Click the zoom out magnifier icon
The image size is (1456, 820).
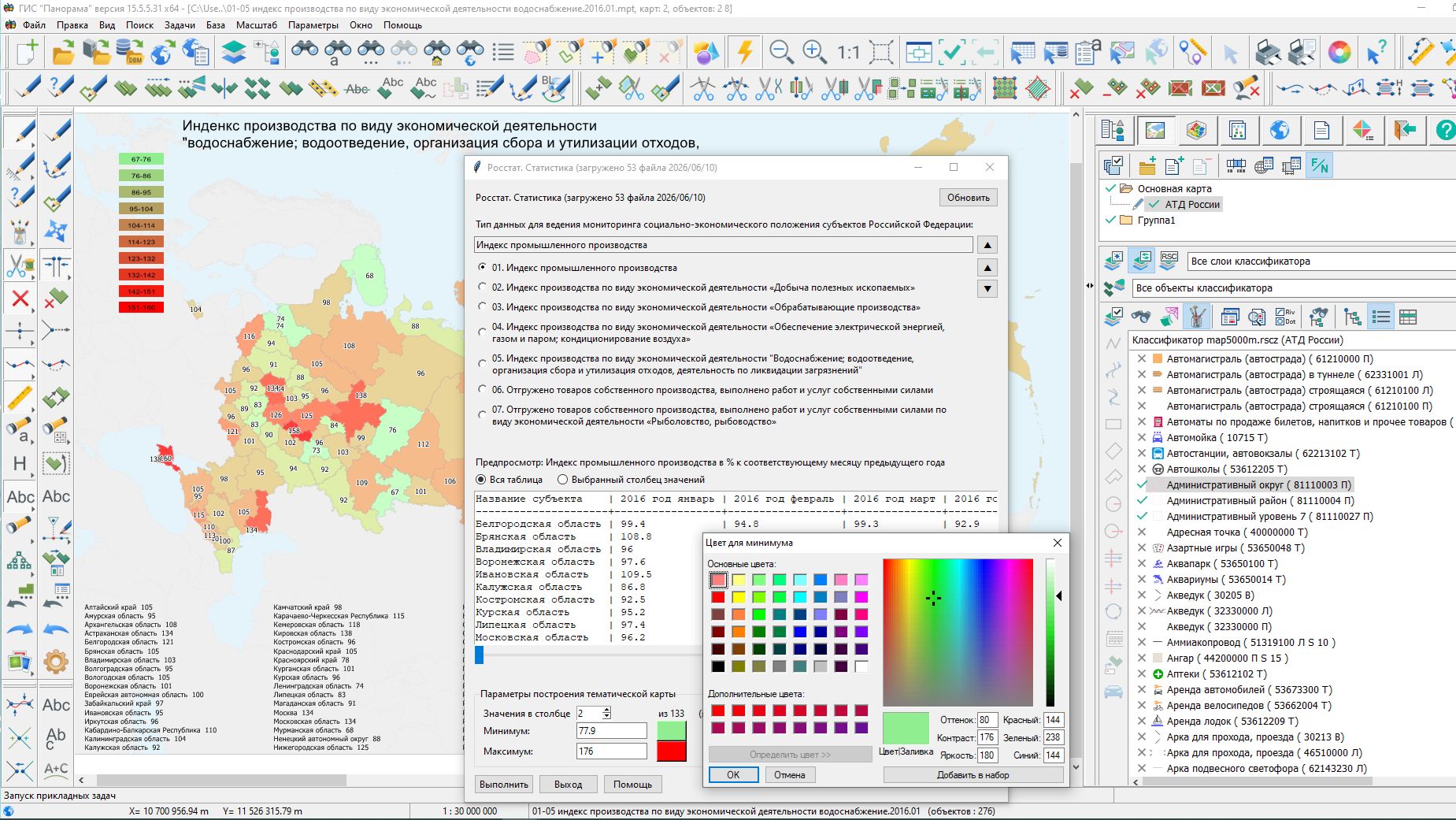click(x=781, y=53)
